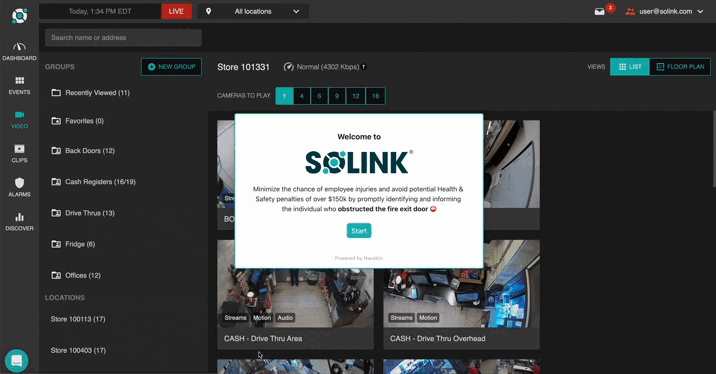Click Streams tag on Drive Thru Area
The width and height of the screenshot is (716, 374).
coord(235,318)
